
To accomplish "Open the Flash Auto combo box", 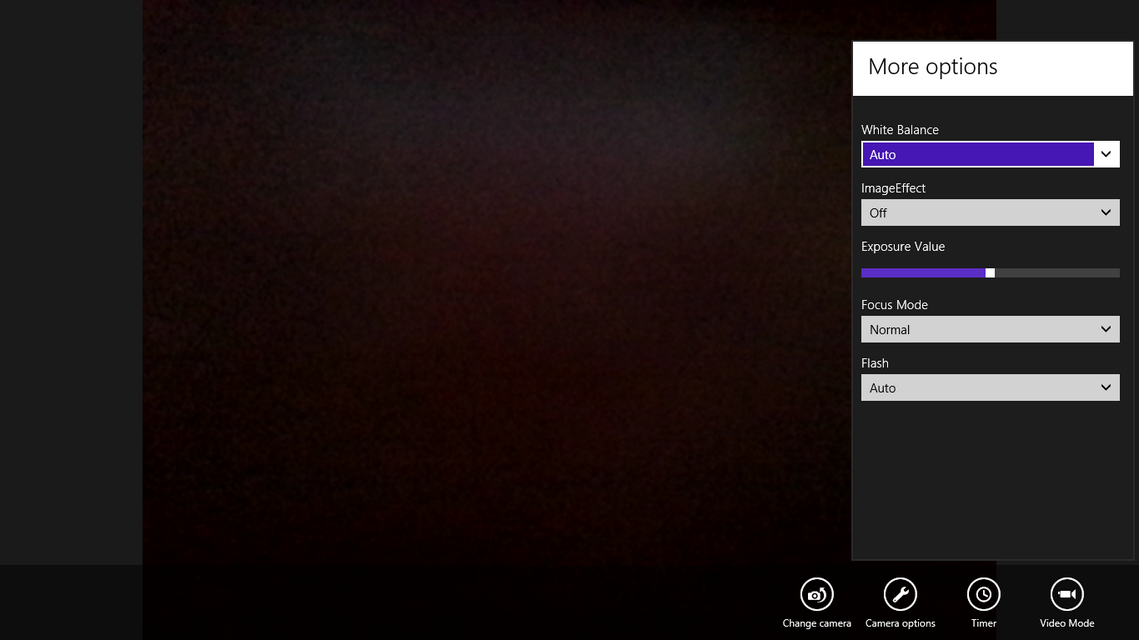I will pos(977,388).
